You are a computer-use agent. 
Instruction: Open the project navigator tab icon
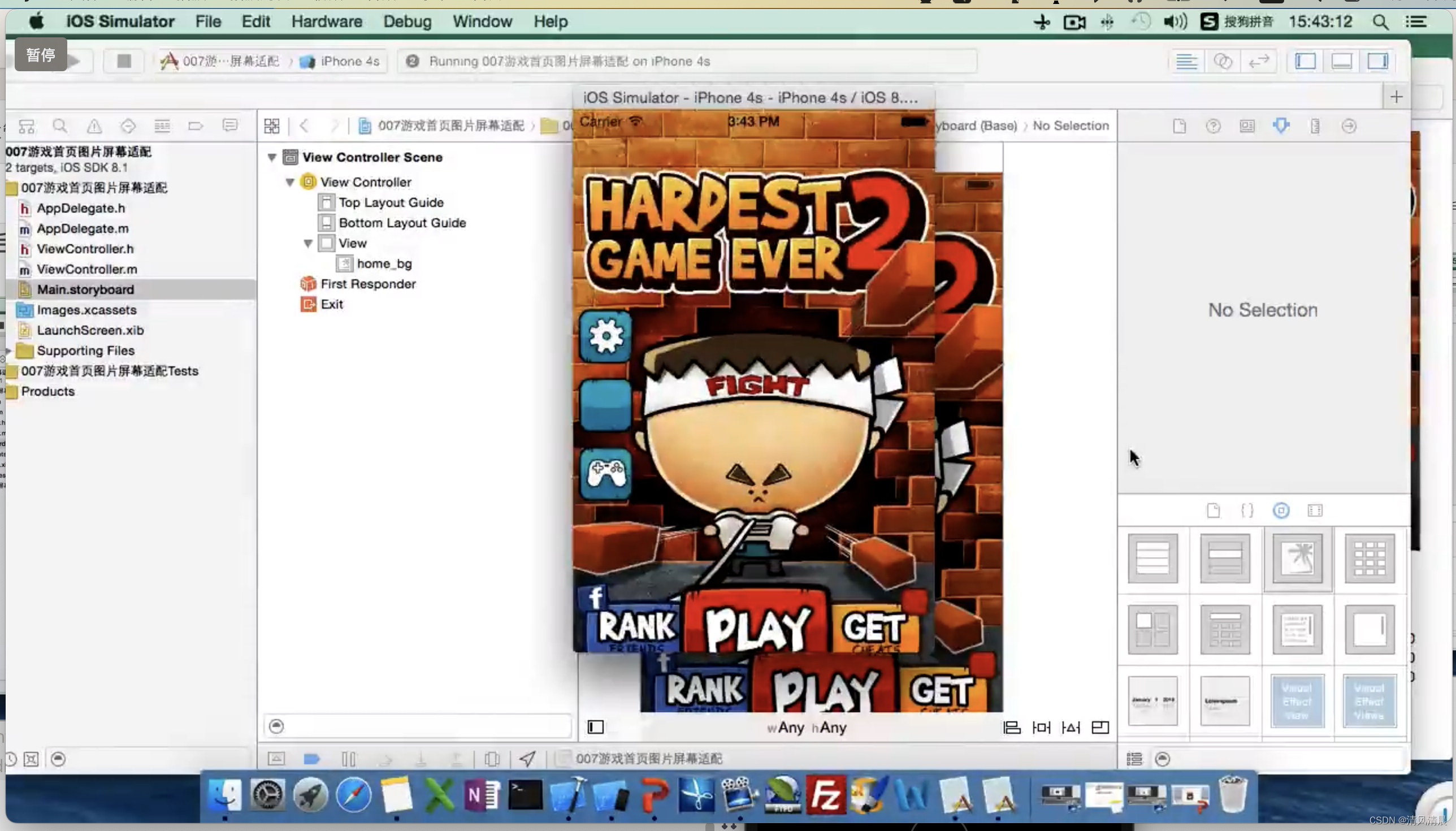coord(27,126)
